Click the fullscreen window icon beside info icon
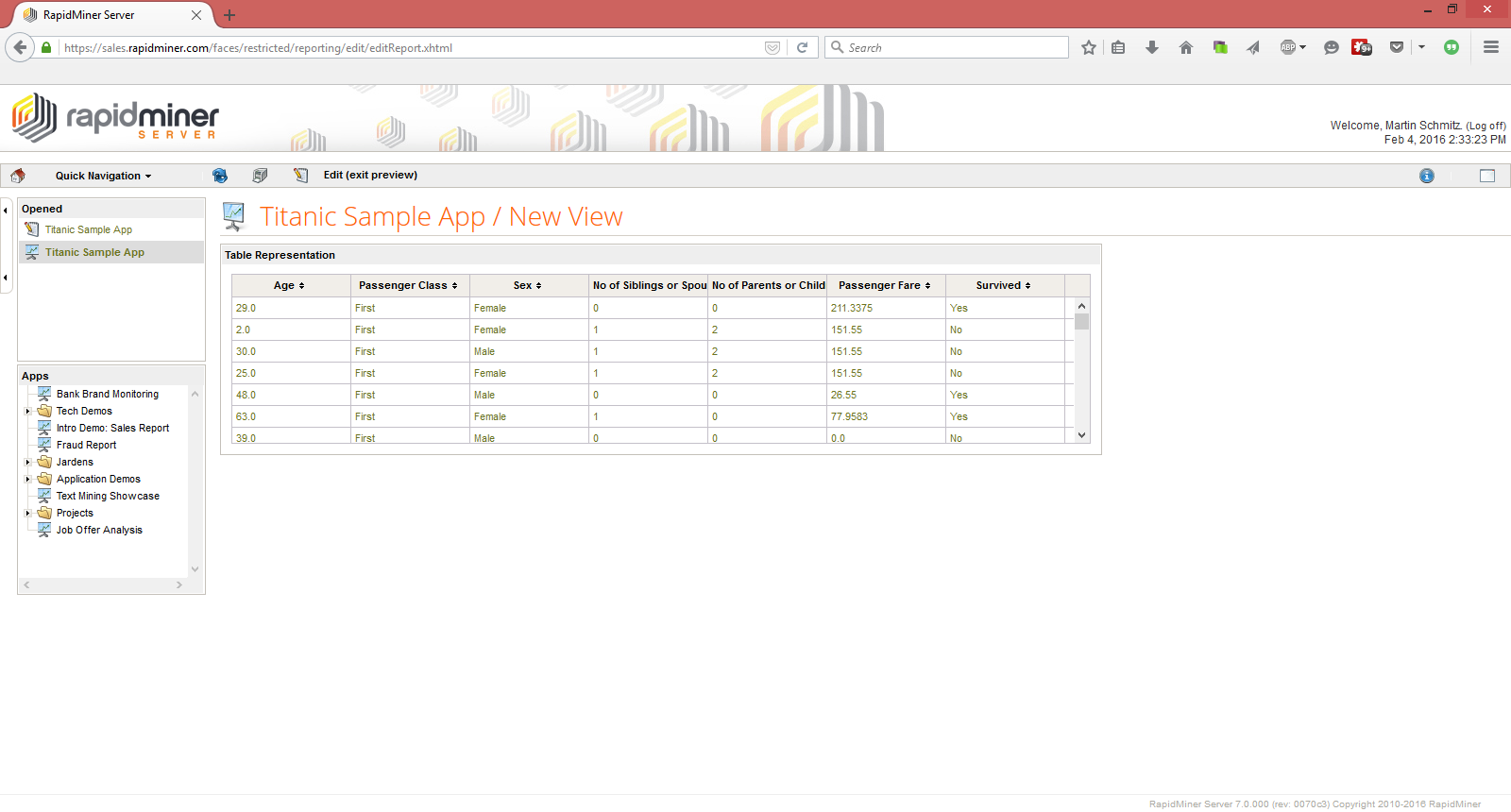 coord(1486,176)
